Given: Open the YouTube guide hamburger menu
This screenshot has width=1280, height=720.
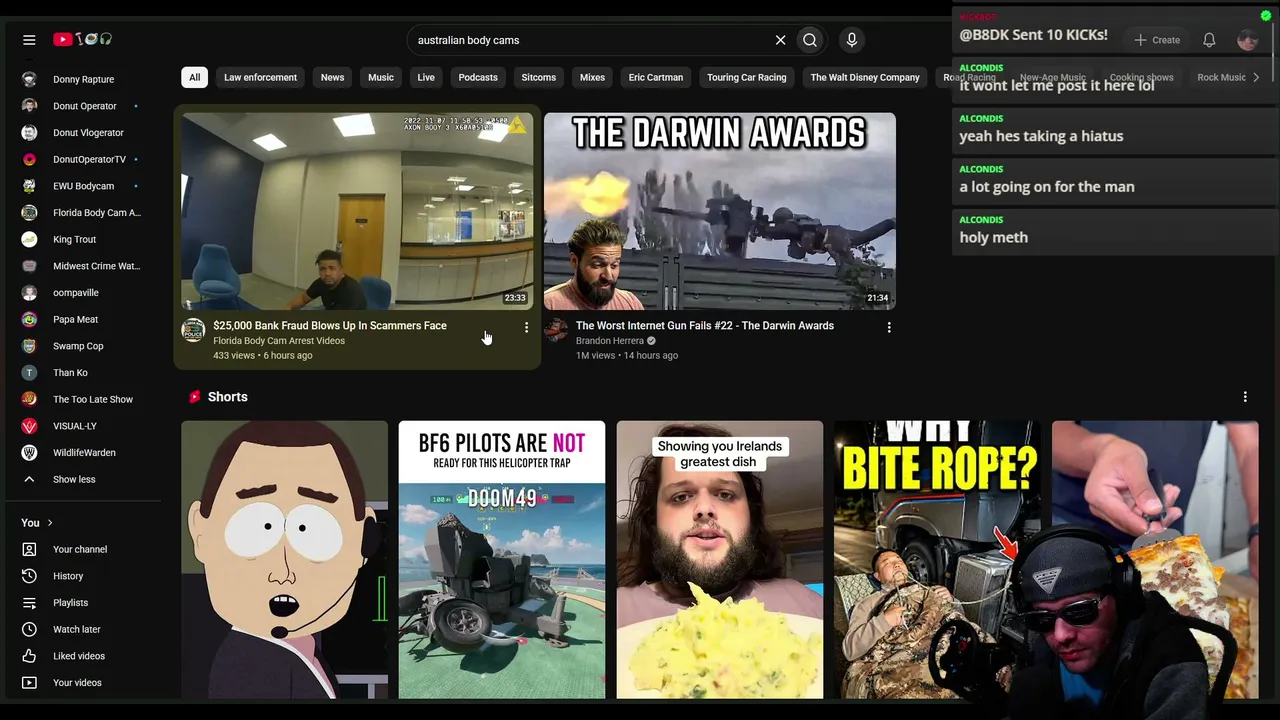Looking at the screenshot, I should 29,40.
